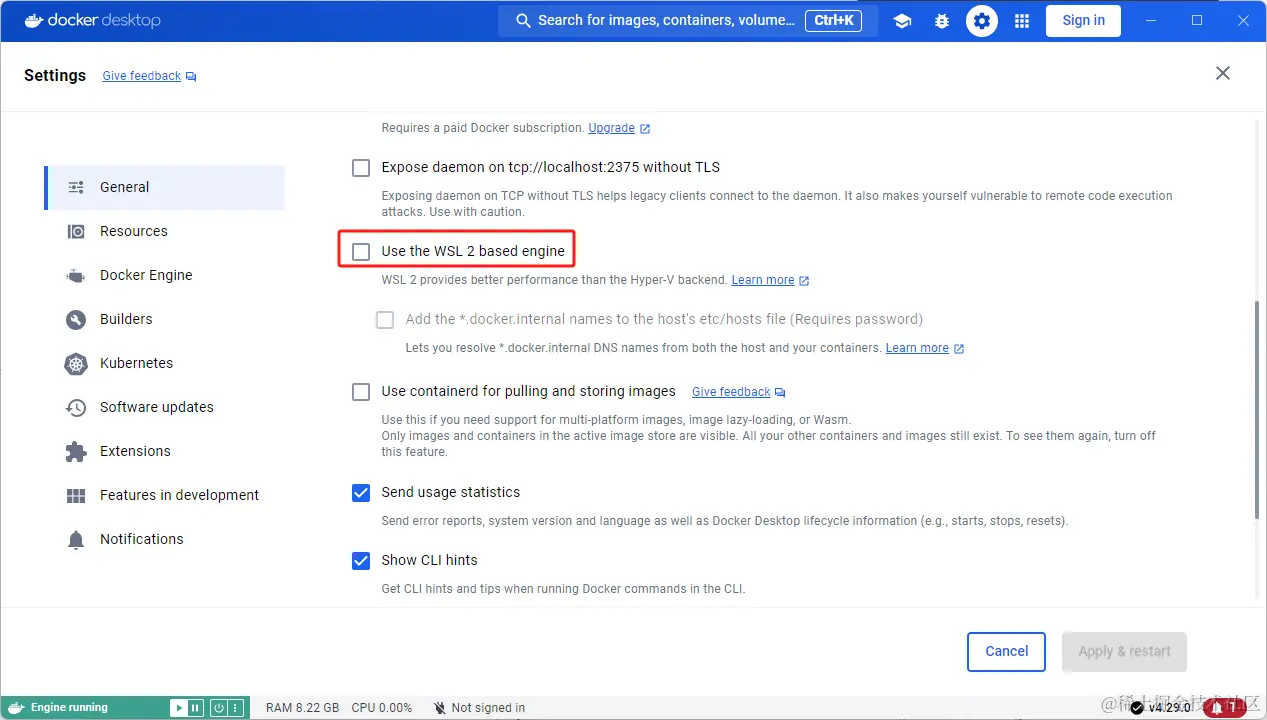
Task: Click the Upgrade subscription link
Action: [x=619, y=128]
